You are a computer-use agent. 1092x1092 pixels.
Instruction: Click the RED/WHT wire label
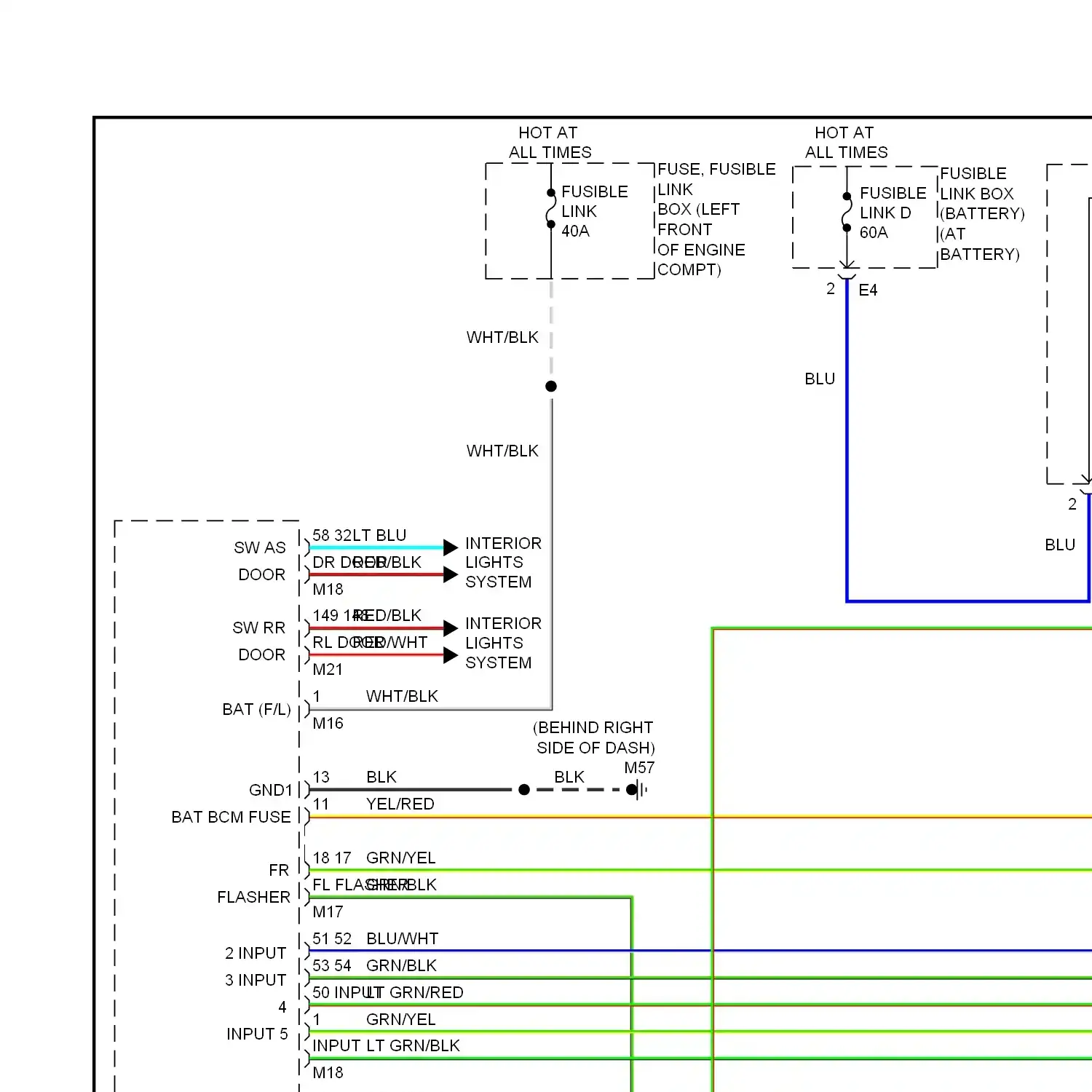coord(392,643)
